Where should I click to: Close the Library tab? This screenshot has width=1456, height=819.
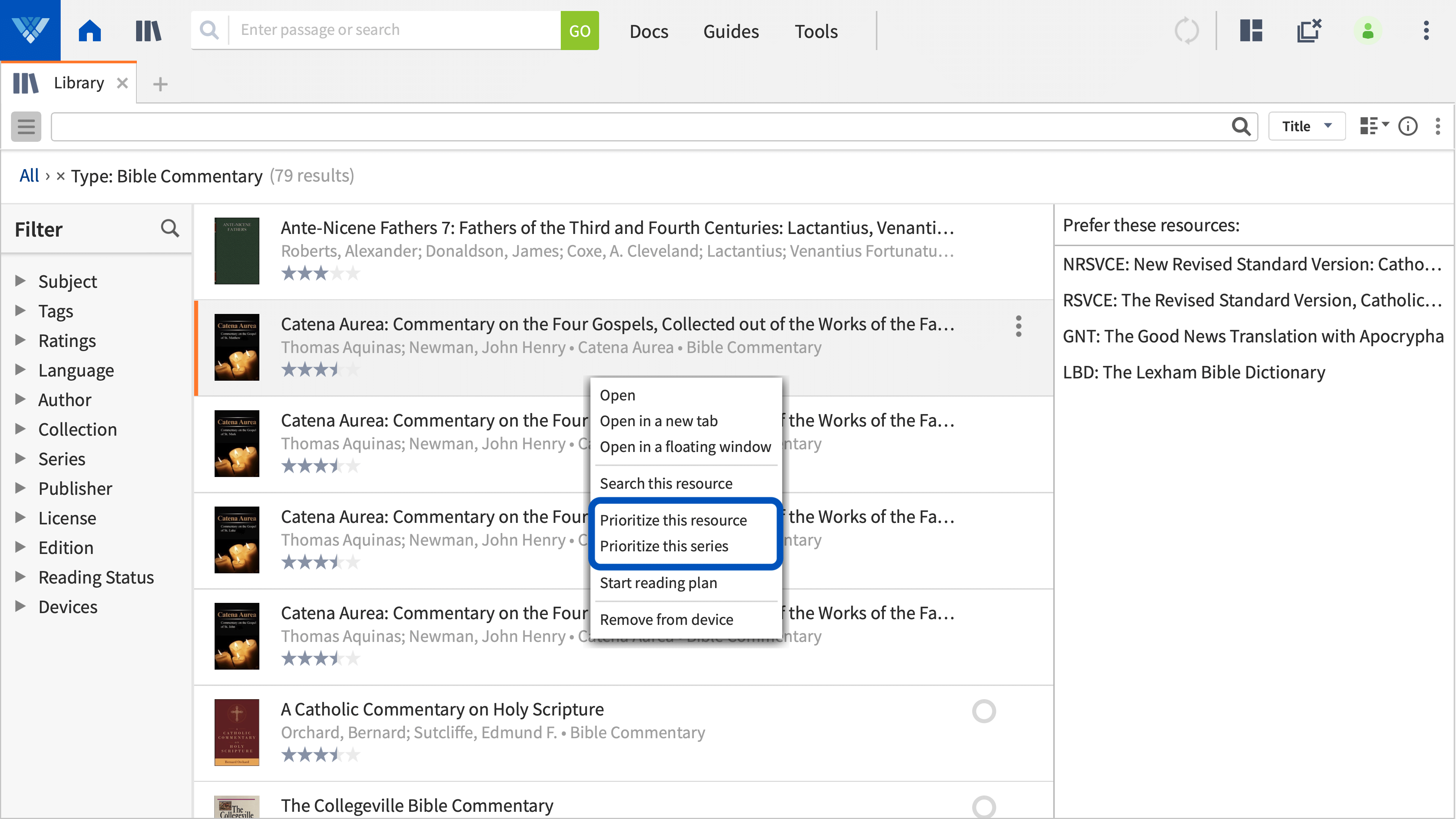click(x=122, y=83)
